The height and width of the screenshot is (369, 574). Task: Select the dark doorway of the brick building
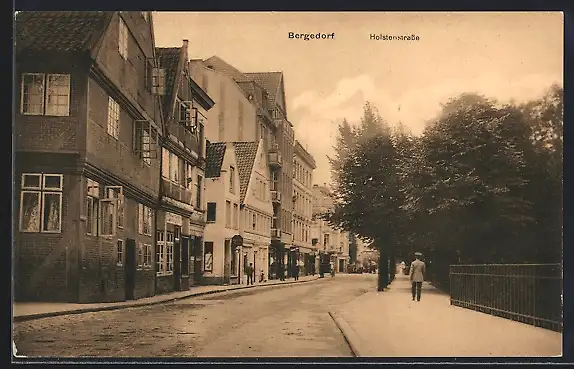click(130, 268)
